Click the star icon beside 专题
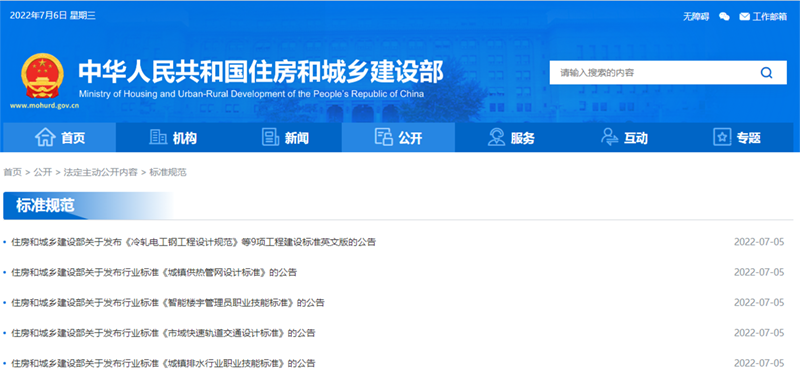Image resolution: width=800 pixels, height=385 pixels. pyautogui.click(x=722, y=137)
